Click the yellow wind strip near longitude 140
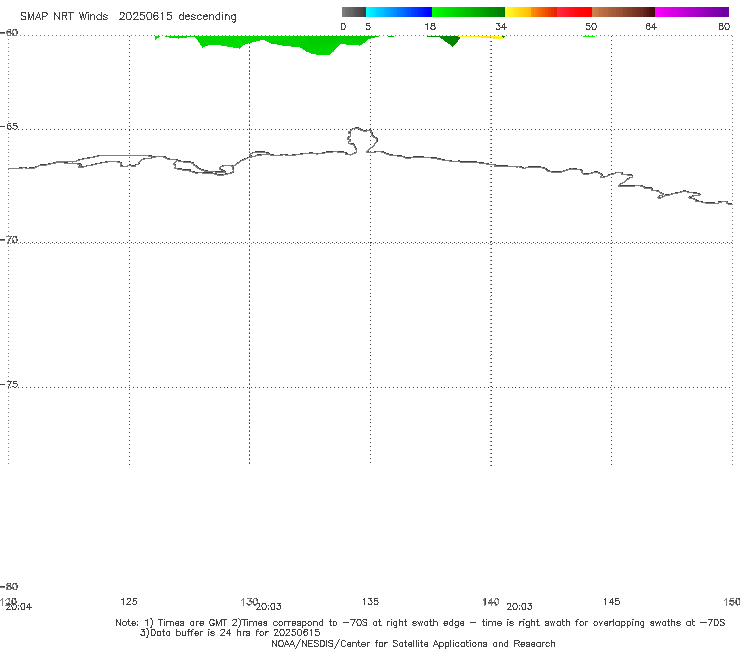The image size is (740, 650). click(481, 37)
